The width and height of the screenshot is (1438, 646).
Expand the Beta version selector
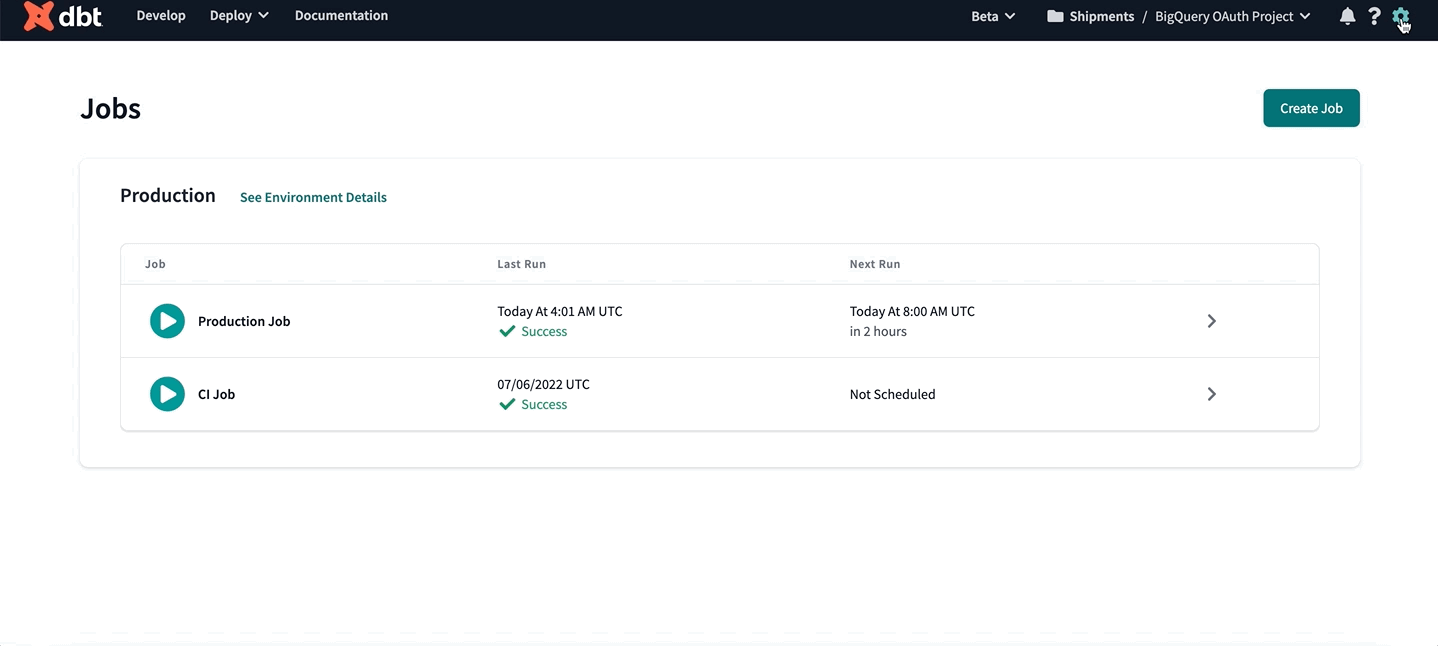pos(992,15)
